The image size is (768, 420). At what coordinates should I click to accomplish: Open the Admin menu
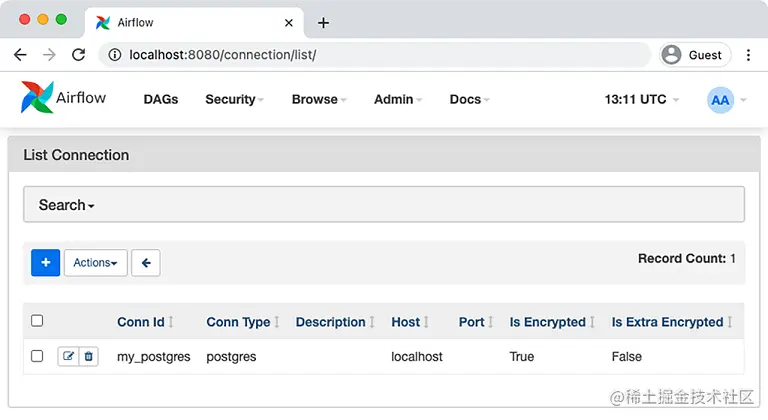point(397,99)
